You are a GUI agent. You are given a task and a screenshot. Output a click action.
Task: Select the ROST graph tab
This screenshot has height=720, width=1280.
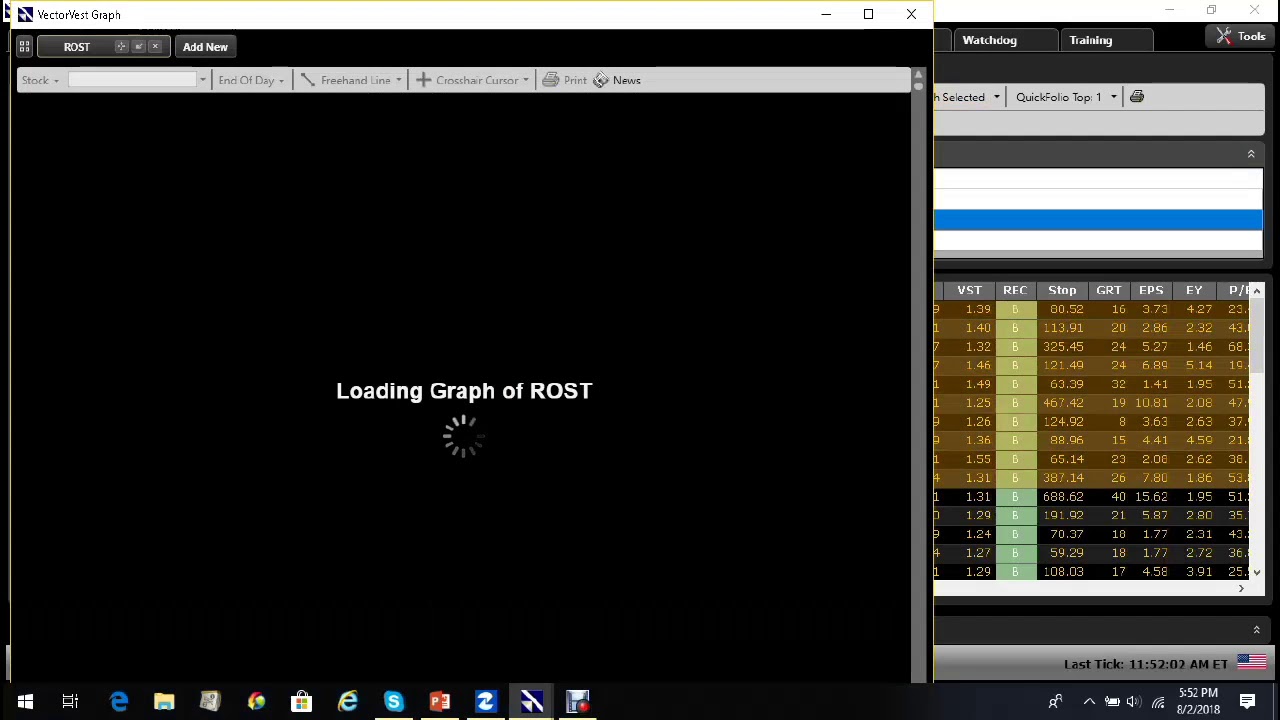click(x=77, y=47)
